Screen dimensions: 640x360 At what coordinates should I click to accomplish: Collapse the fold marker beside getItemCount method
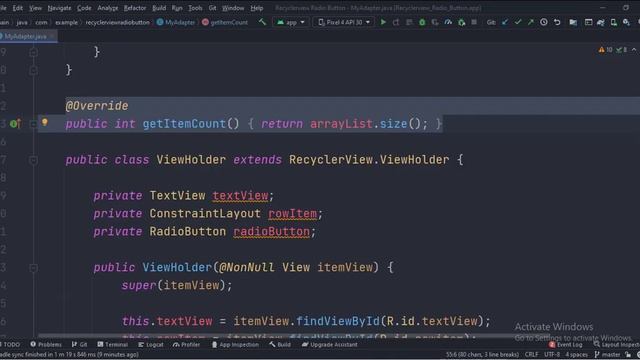(x=33, y=124)
